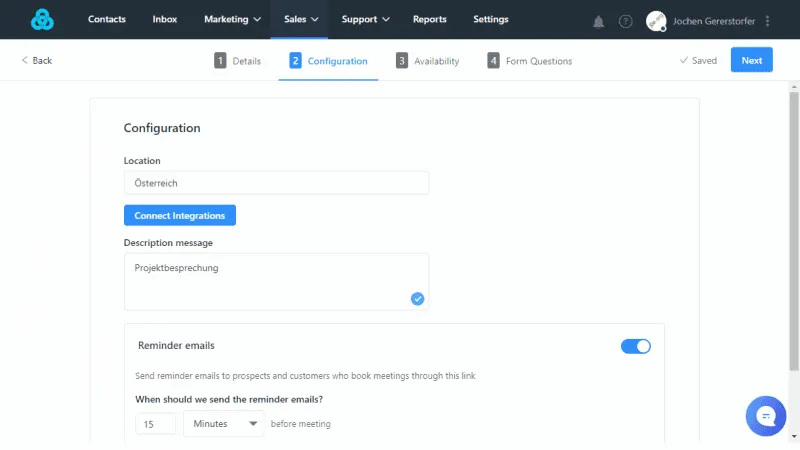Click the Location field containing Österreich

tap(276, 183)
